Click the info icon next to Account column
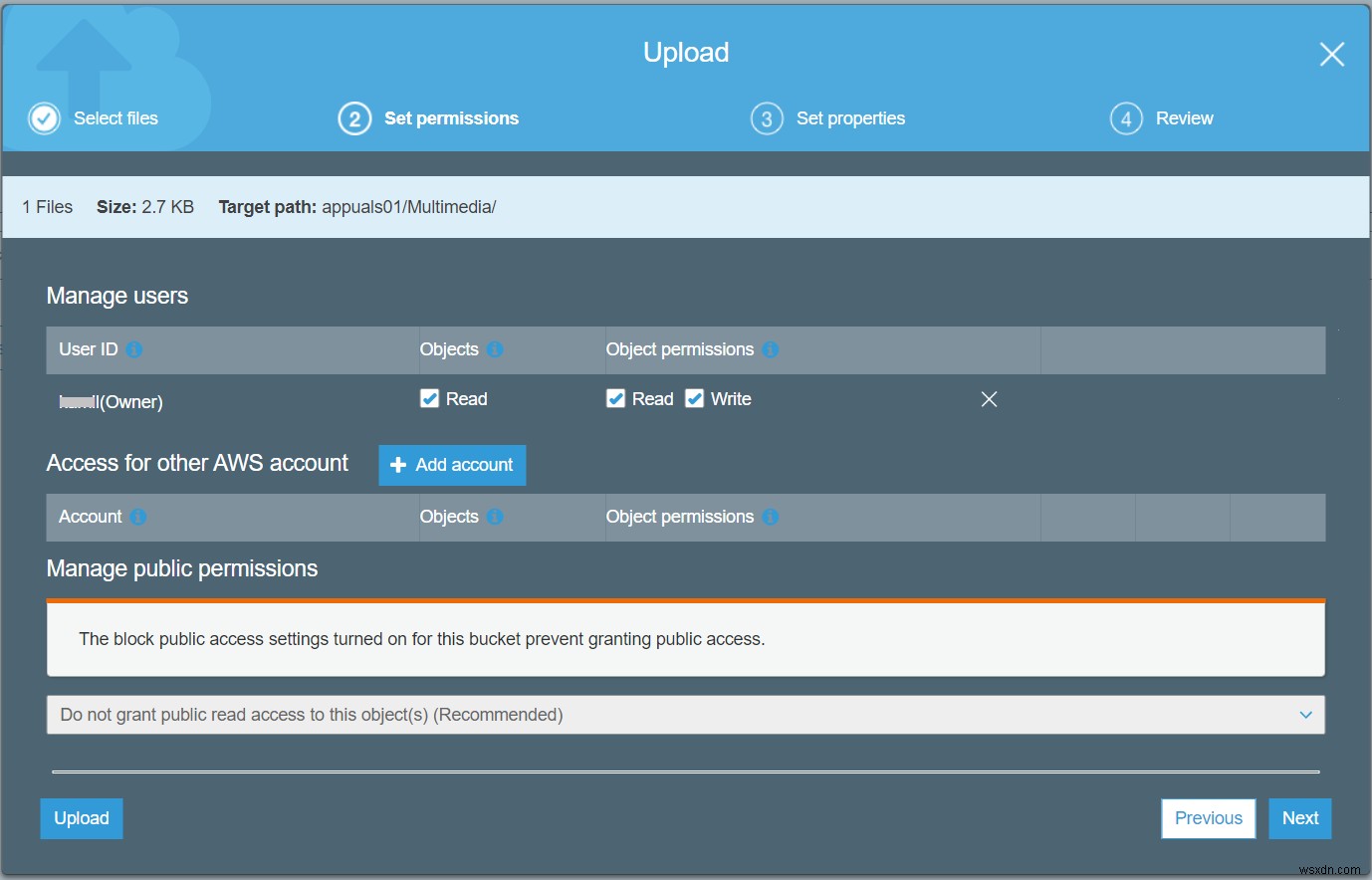 pyautogui.click(x=137, y=517)
